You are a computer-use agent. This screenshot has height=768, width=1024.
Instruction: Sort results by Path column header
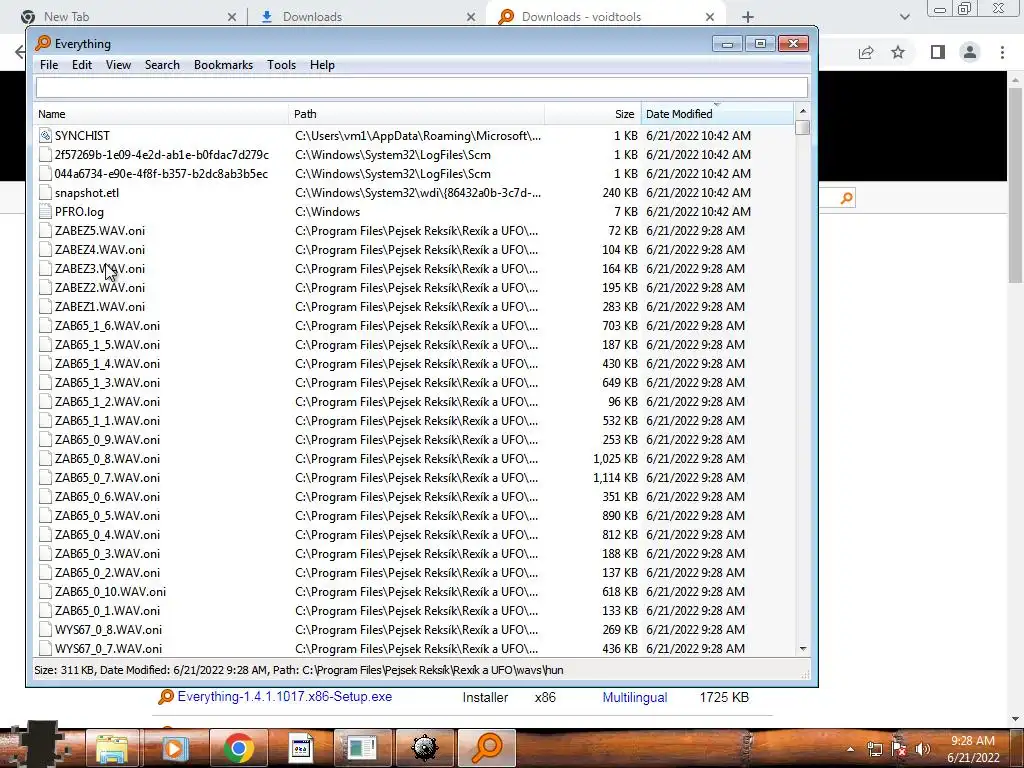[x=417, y=114]
